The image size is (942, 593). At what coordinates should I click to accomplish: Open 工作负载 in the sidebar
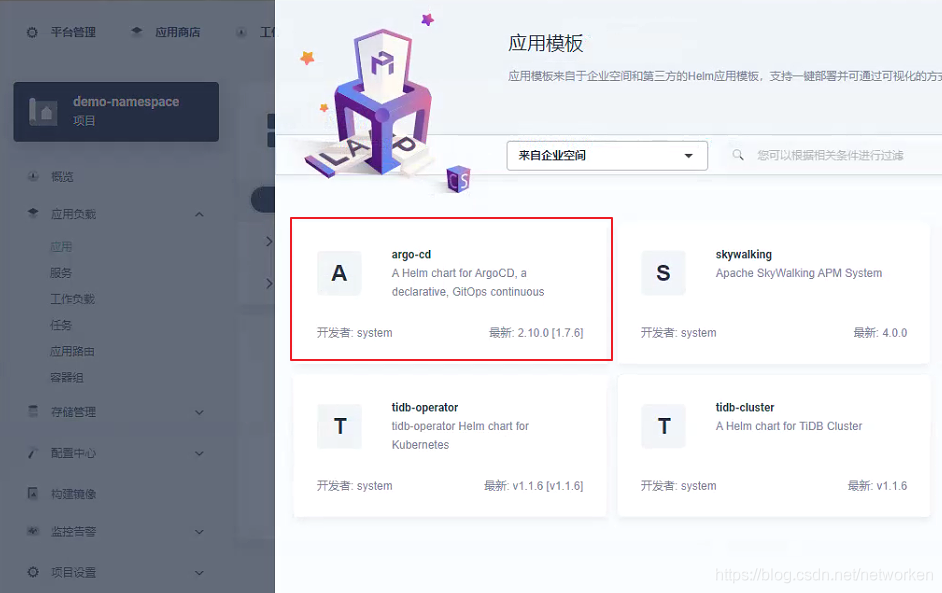[73, 299]
